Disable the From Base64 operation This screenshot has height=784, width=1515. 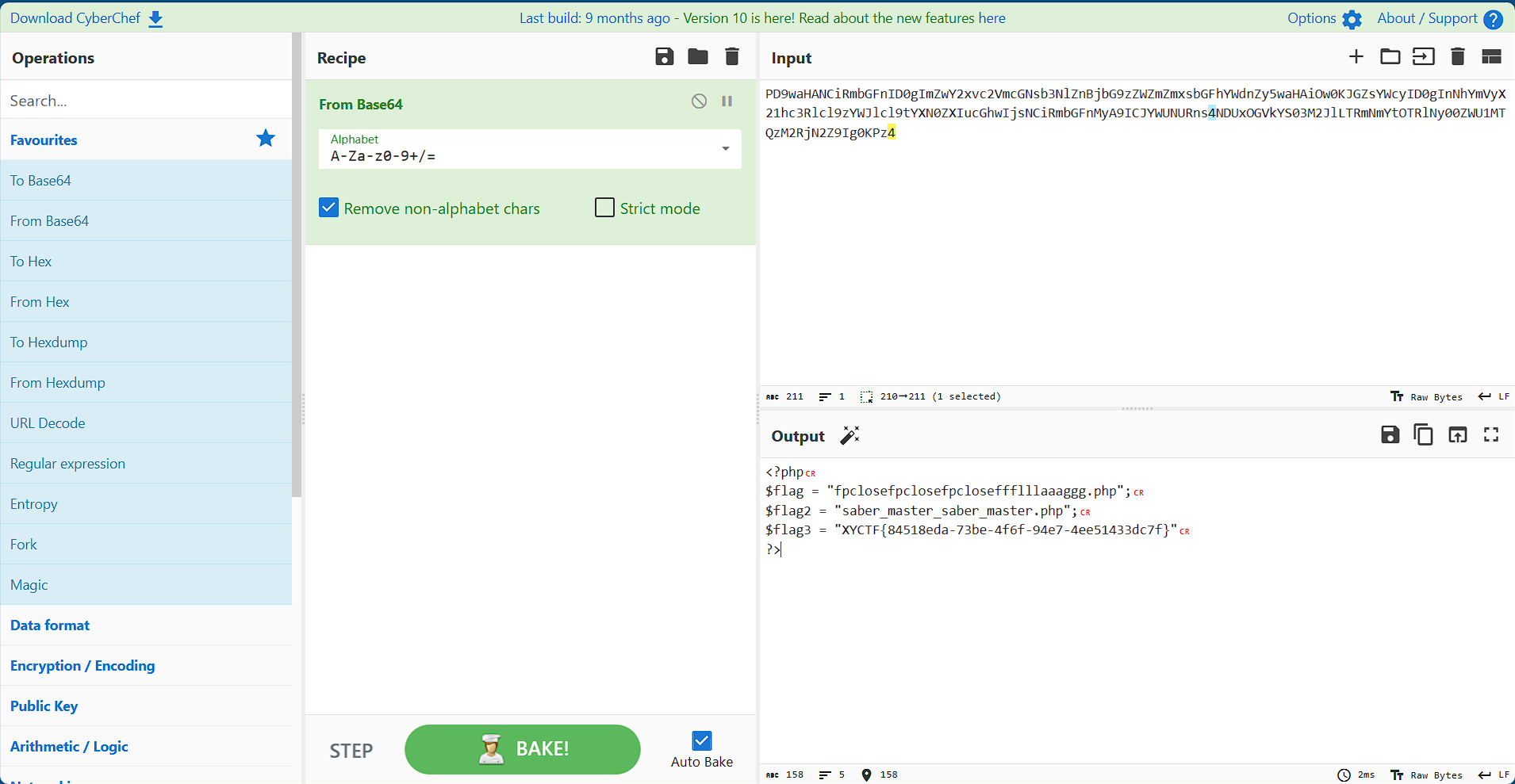[x=699, y=101]
